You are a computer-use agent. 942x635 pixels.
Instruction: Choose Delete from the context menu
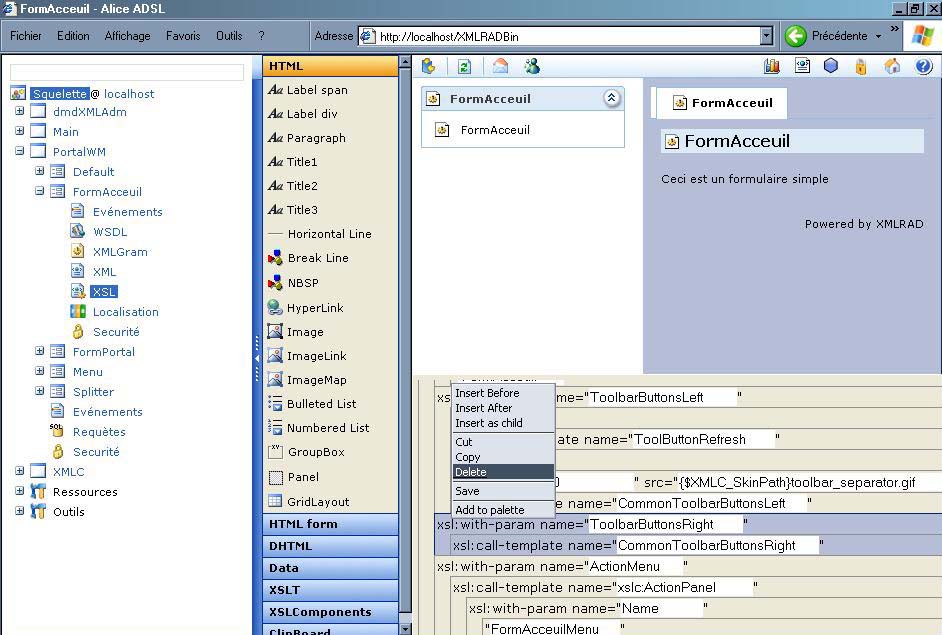click(471, 472)
